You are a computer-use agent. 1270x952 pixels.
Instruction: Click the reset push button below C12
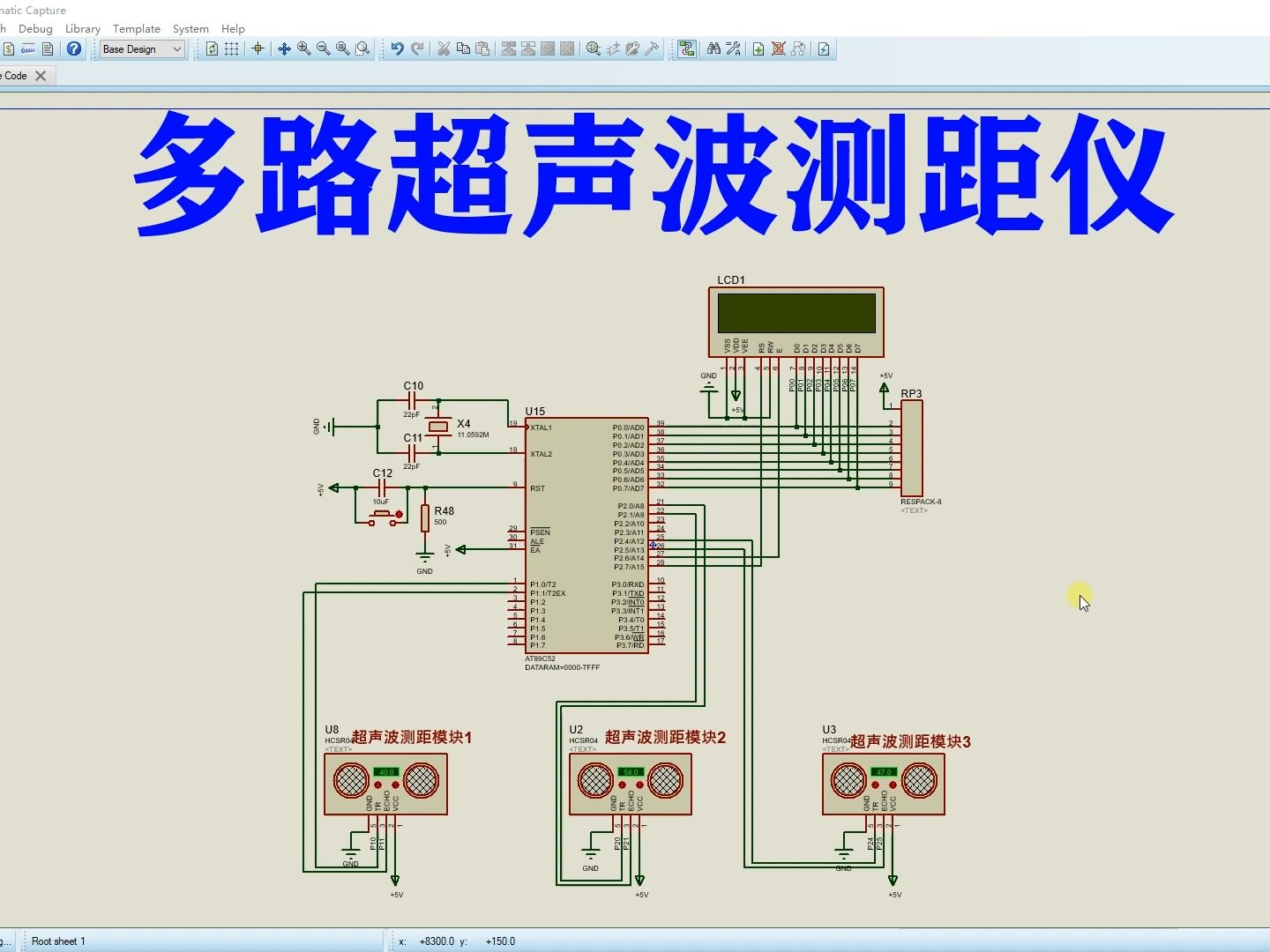click(x=383, y=517)
